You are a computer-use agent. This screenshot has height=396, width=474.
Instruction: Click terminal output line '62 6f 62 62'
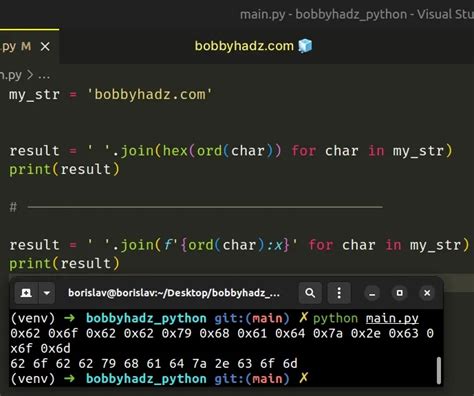pyautogui.click(x=154, y=364)
